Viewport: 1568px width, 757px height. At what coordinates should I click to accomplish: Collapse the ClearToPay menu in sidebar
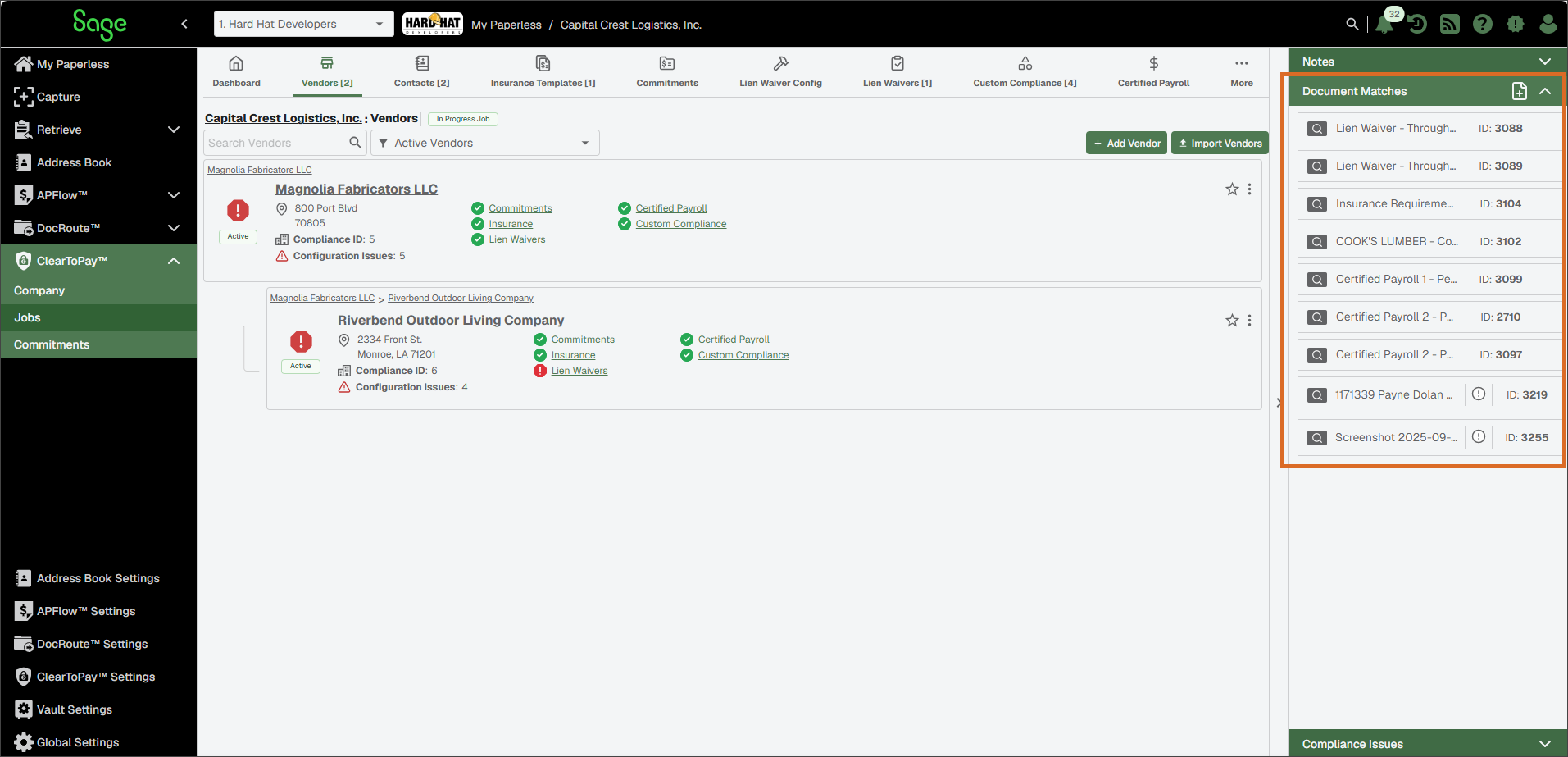click(174, 261)
